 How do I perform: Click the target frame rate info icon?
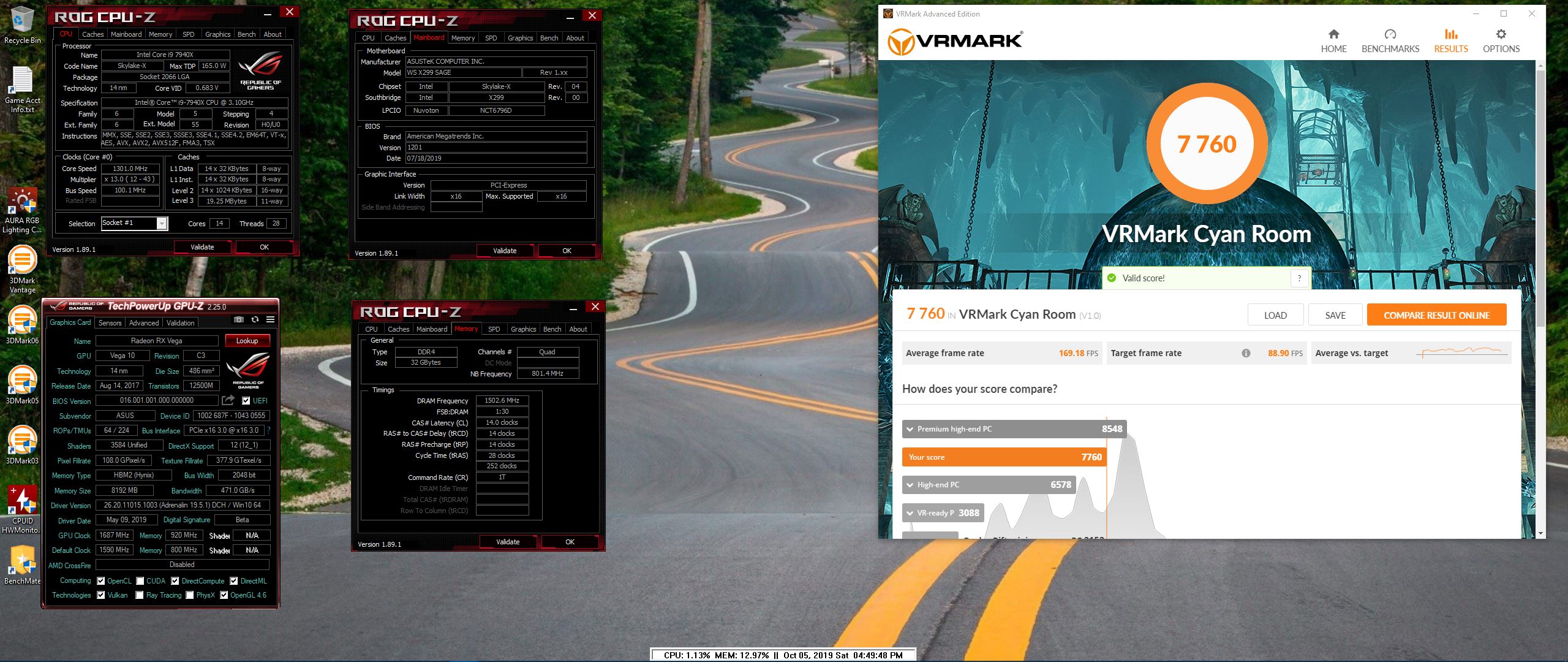1246,353
